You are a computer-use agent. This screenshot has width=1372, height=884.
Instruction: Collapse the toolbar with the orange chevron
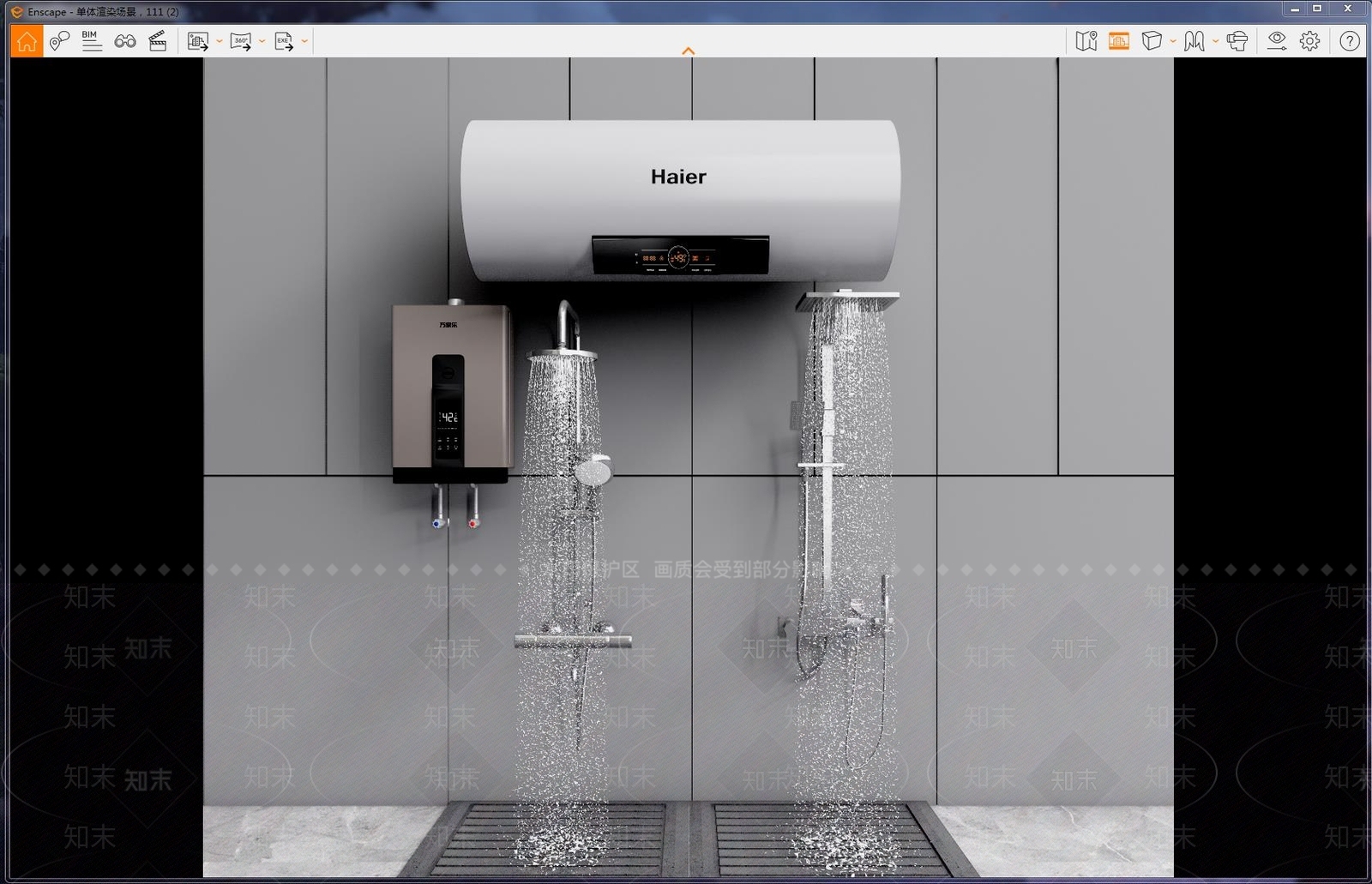click(688, 51)
